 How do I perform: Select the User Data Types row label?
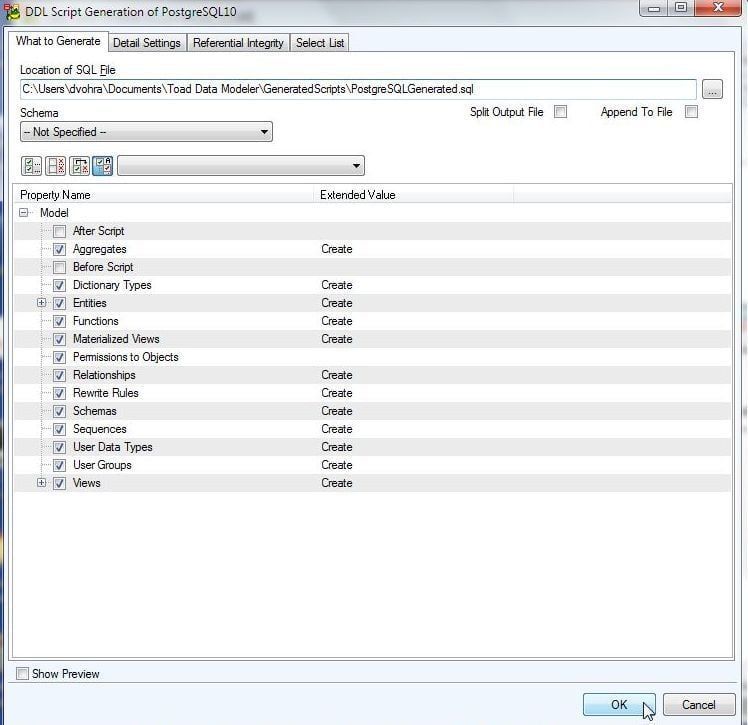coord(113,447)
